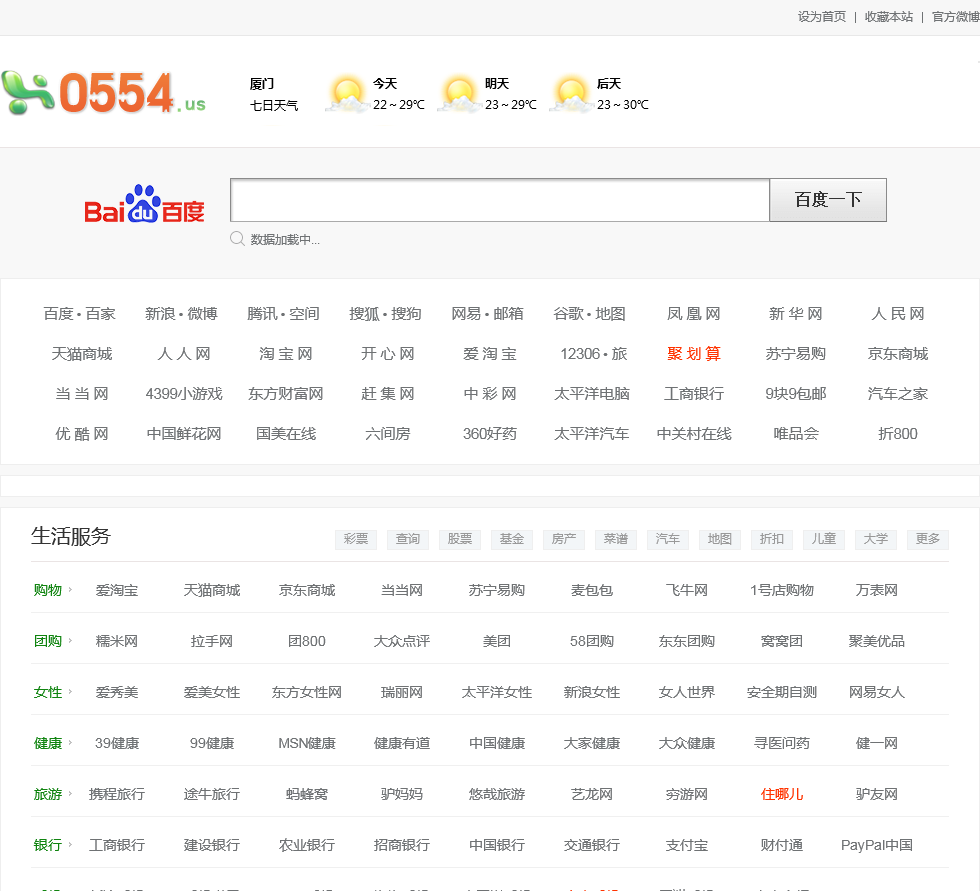Open the 基金 category tab

tap(511, 539)
